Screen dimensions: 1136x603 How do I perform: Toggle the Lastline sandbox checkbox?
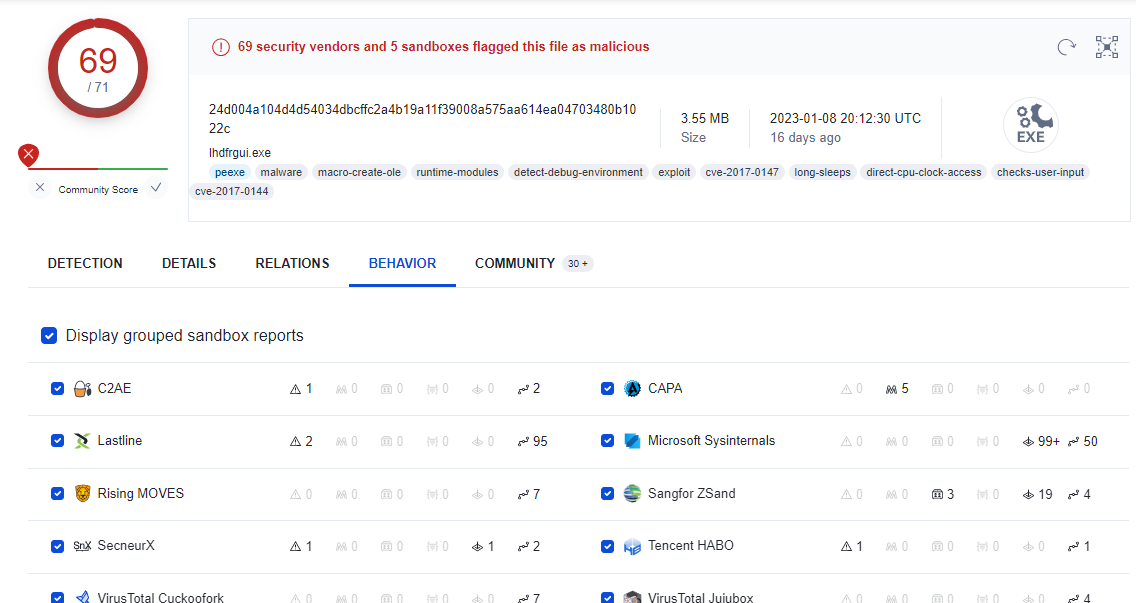(57, 441)
